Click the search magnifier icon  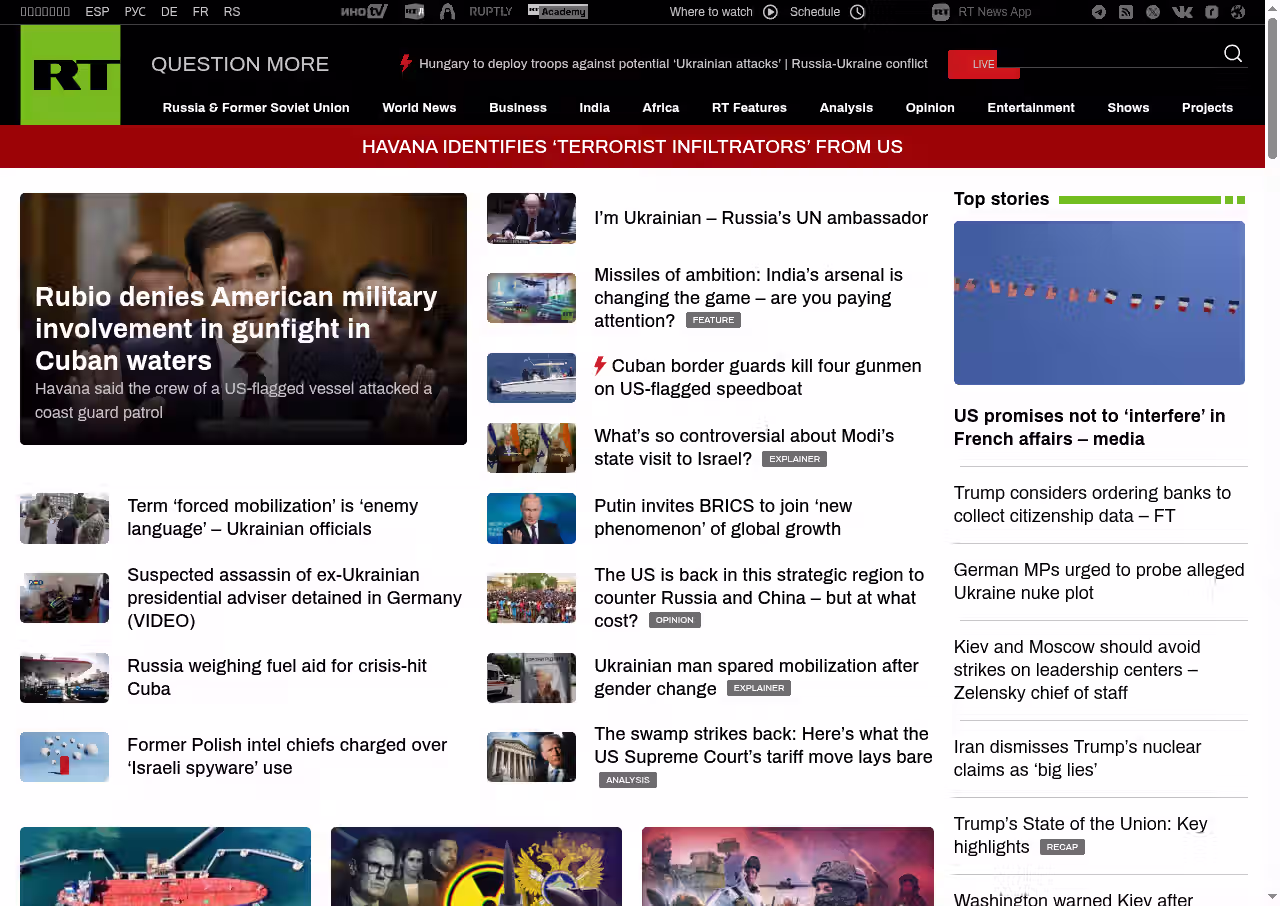tap(1233, 54)
